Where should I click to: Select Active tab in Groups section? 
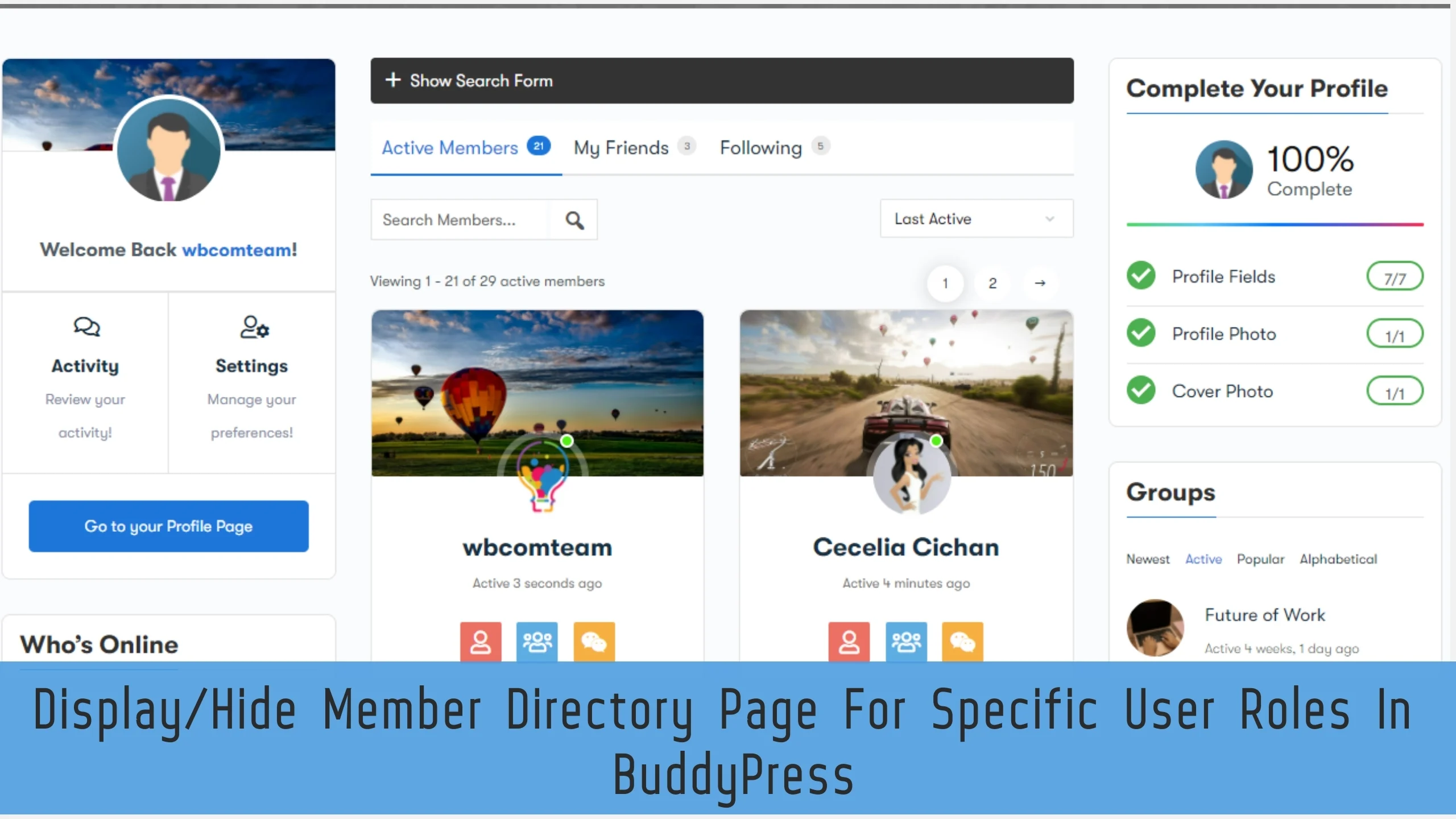click(1203, 558)
